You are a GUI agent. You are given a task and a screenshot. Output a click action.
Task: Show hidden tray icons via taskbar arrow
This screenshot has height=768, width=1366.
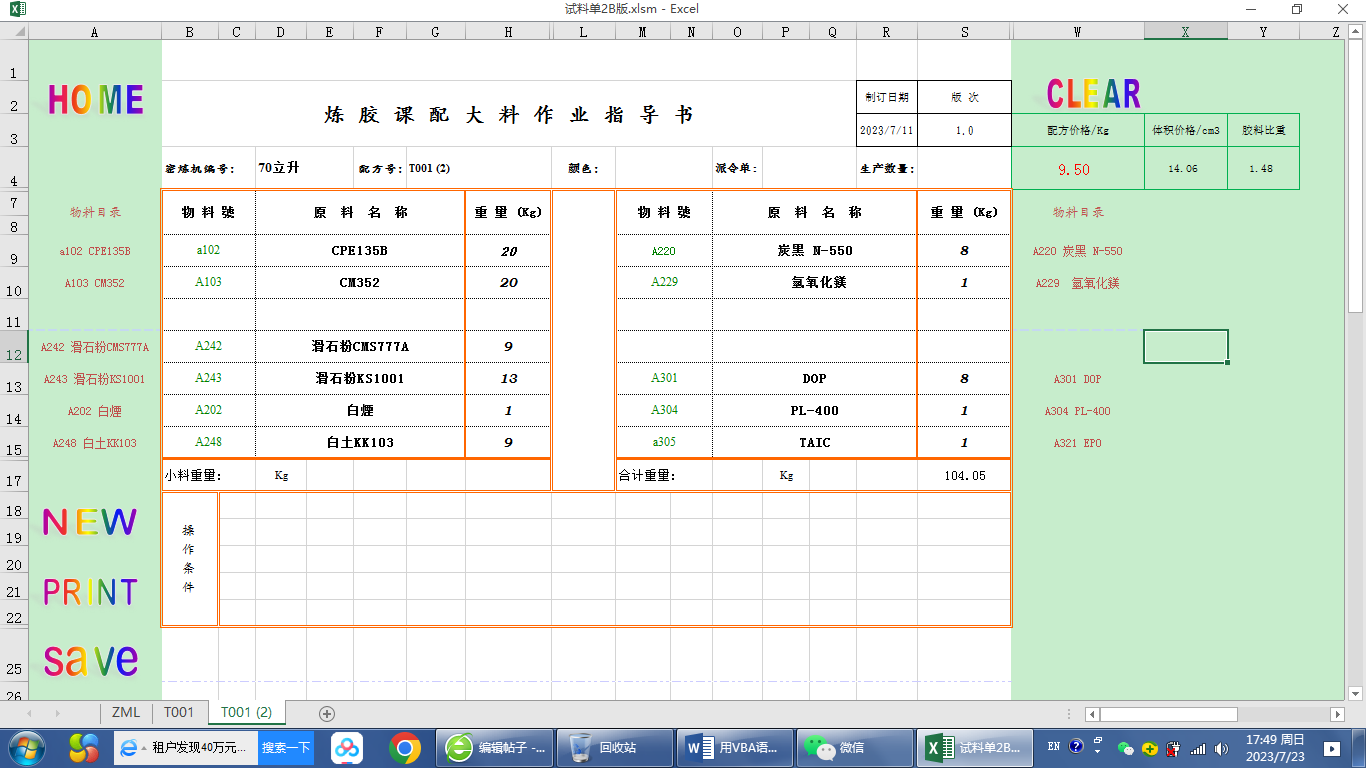1098,748
